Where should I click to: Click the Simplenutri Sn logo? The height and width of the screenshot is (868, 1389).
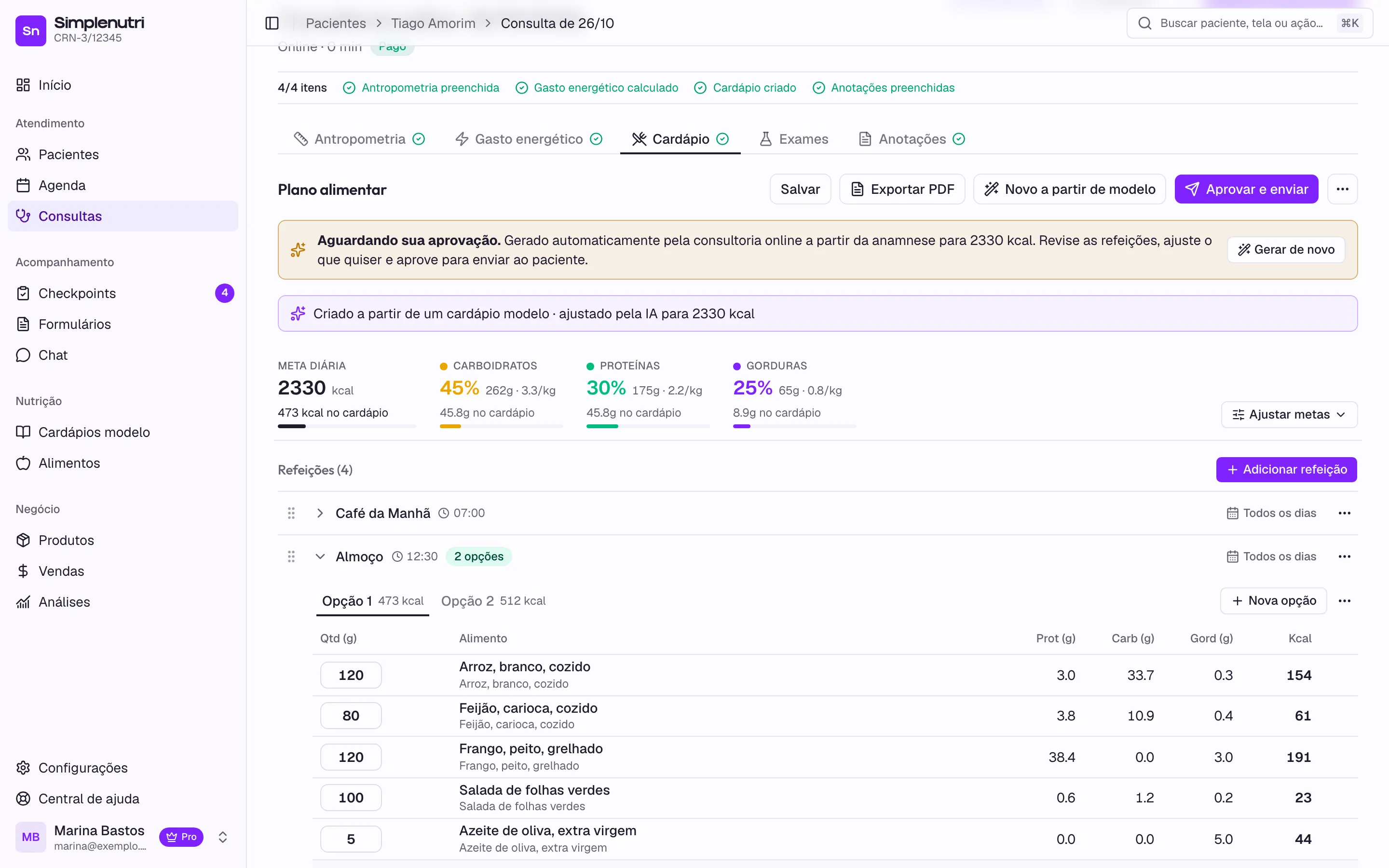(30, 30)
